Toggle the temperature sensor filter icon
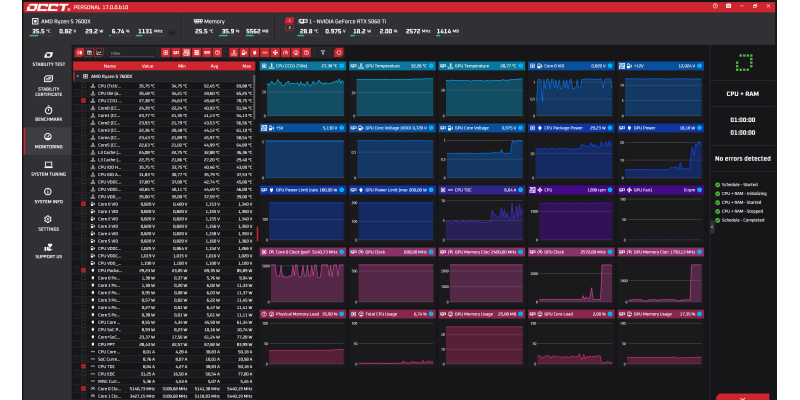 click(x=234, y=53)
